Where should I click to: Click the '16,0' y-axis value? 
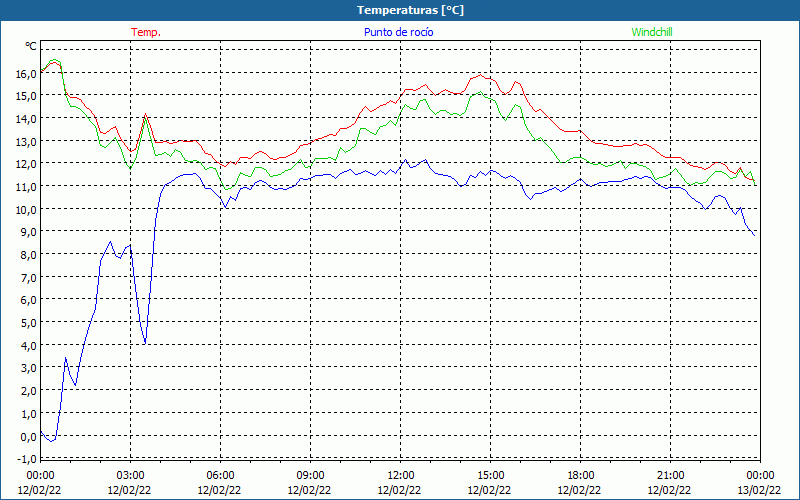[x=26, y=73]
